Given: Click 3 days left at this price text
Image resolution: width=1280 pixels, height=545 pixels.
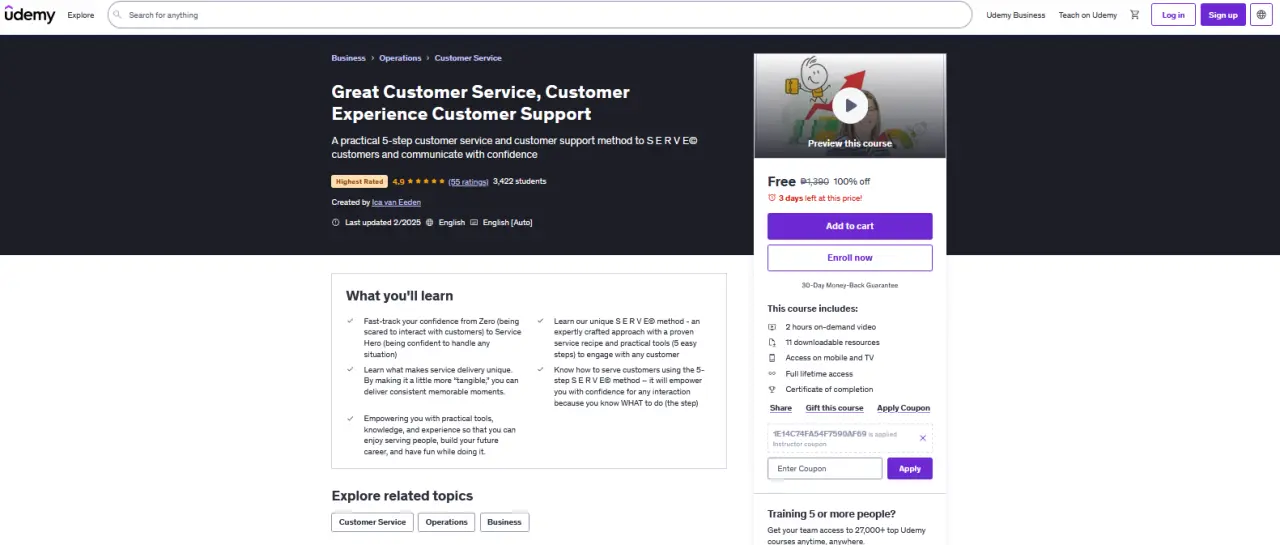Looking at the screenshot, I should (x=820, y=198).
